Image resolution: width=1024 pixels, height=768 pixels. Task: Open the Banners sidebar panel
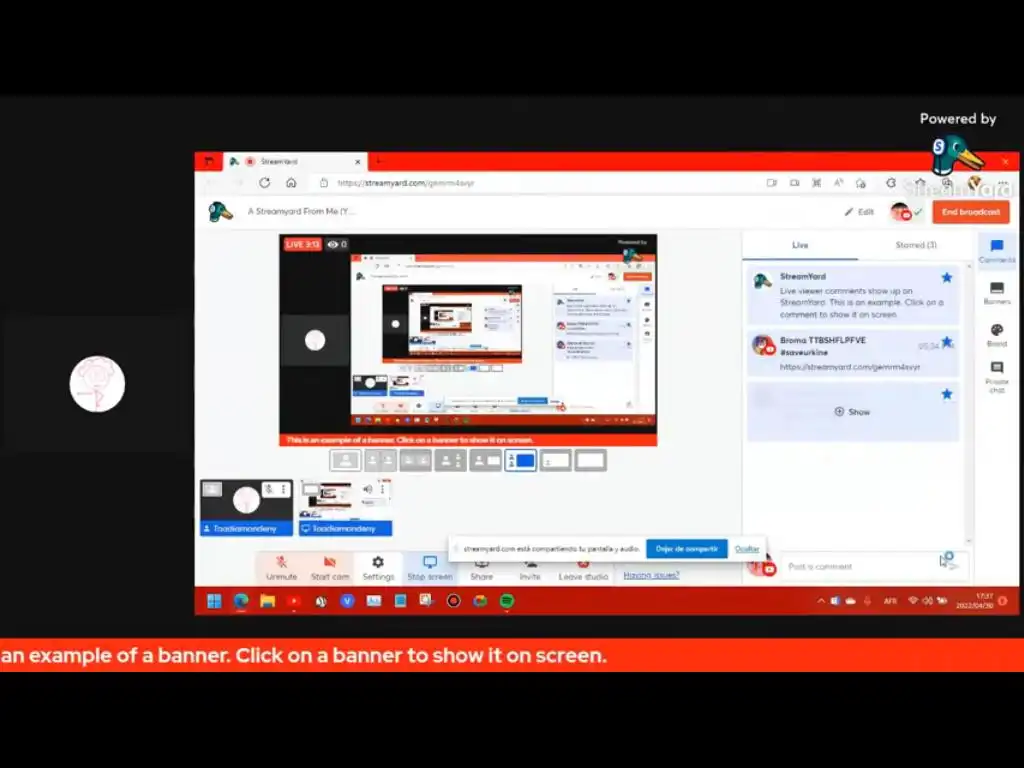point(997,293)
